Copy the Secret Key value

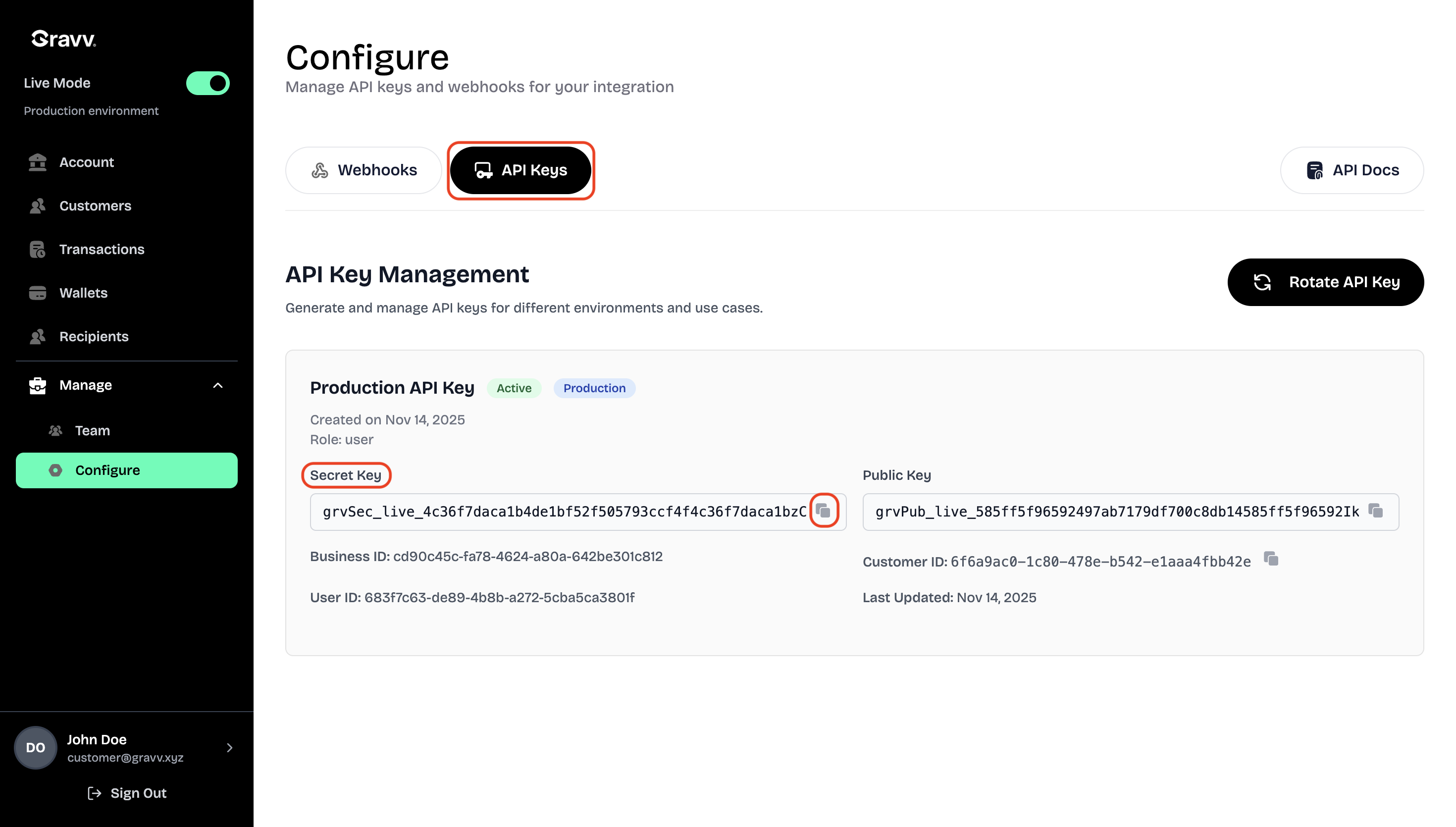pyautogui.click(x=825, y=511)
